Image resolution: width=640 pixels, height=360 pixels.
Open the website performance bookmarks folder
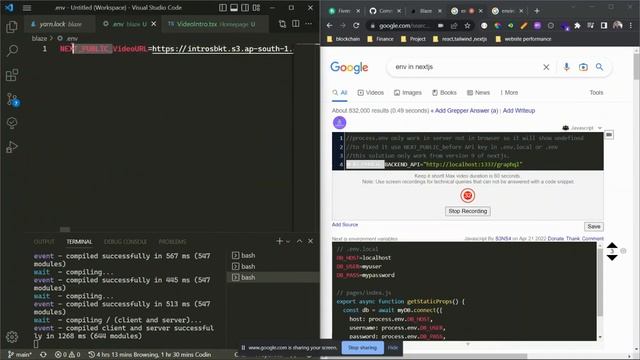click(x=523, y=39)
